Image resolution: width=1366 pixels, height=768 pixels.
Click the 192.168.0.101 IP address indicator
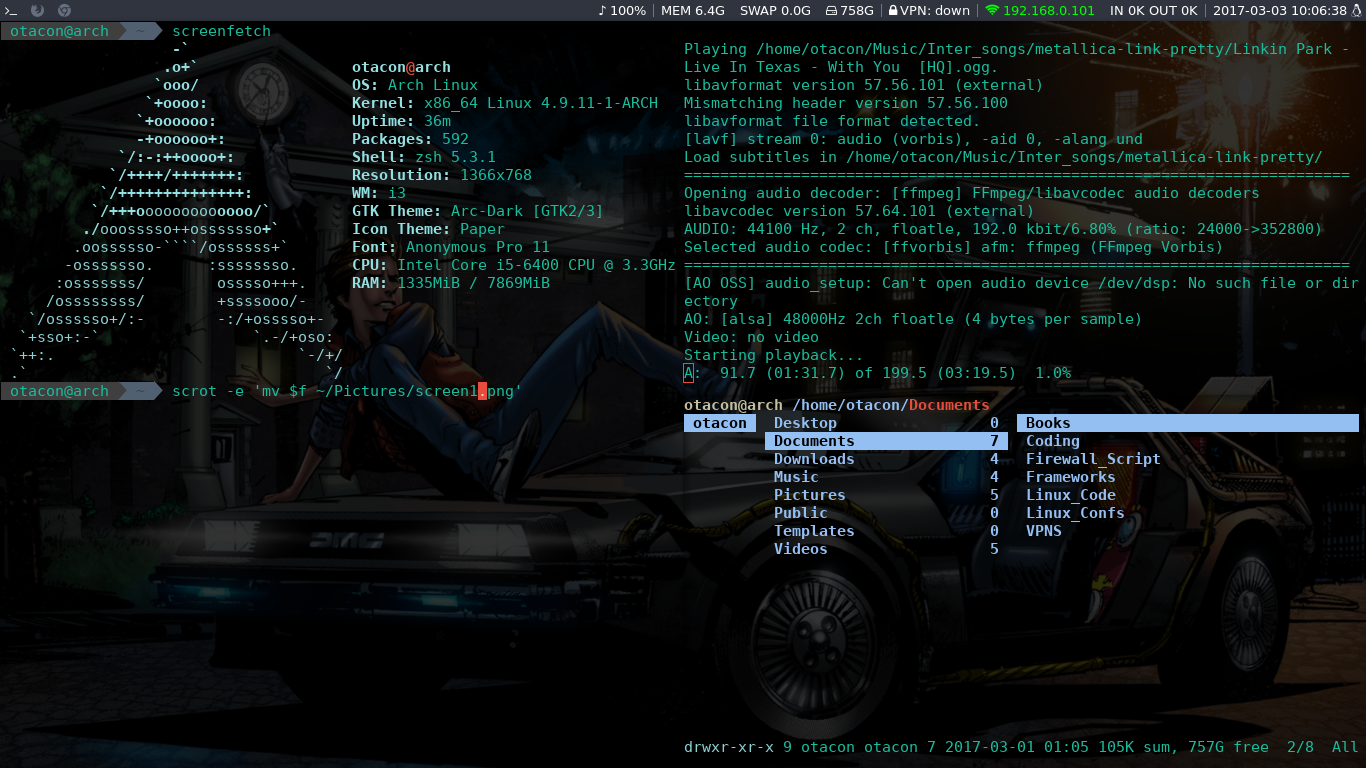1049,10
